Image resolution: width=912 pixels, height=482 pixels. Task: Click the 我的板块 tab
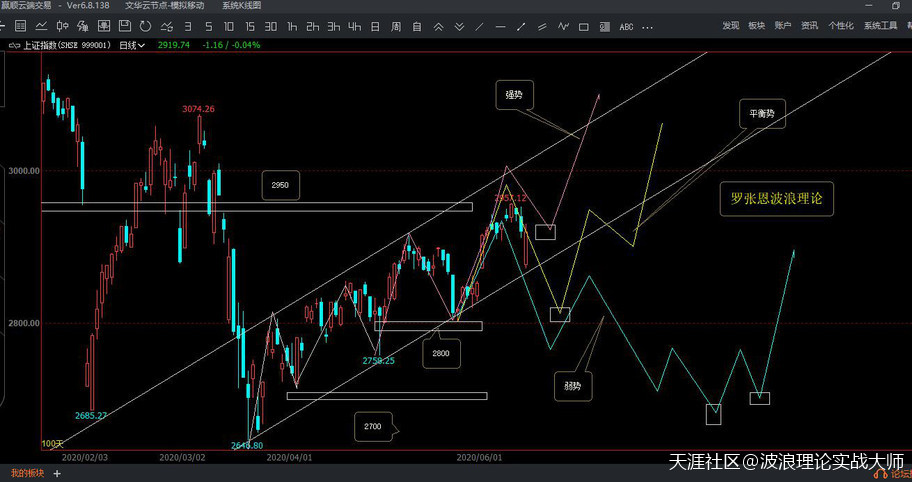click(26, 472)
